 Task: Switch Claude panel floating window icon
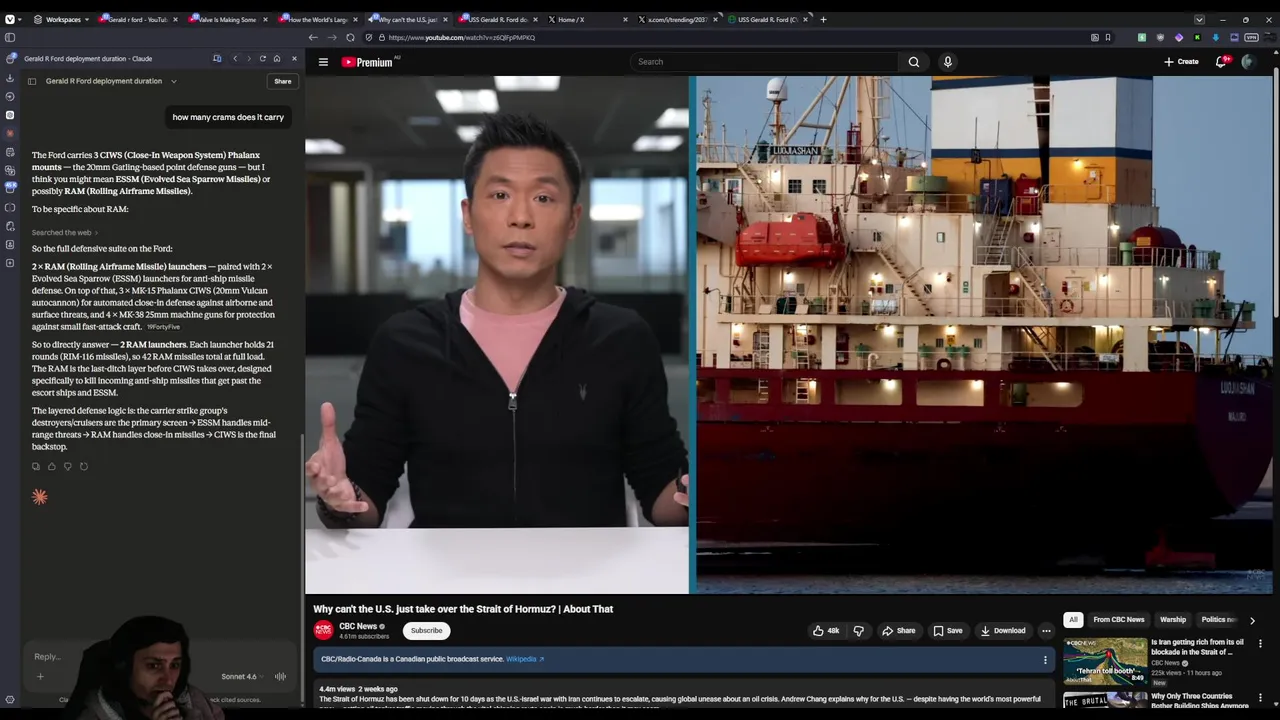click(x=217, y=59)
